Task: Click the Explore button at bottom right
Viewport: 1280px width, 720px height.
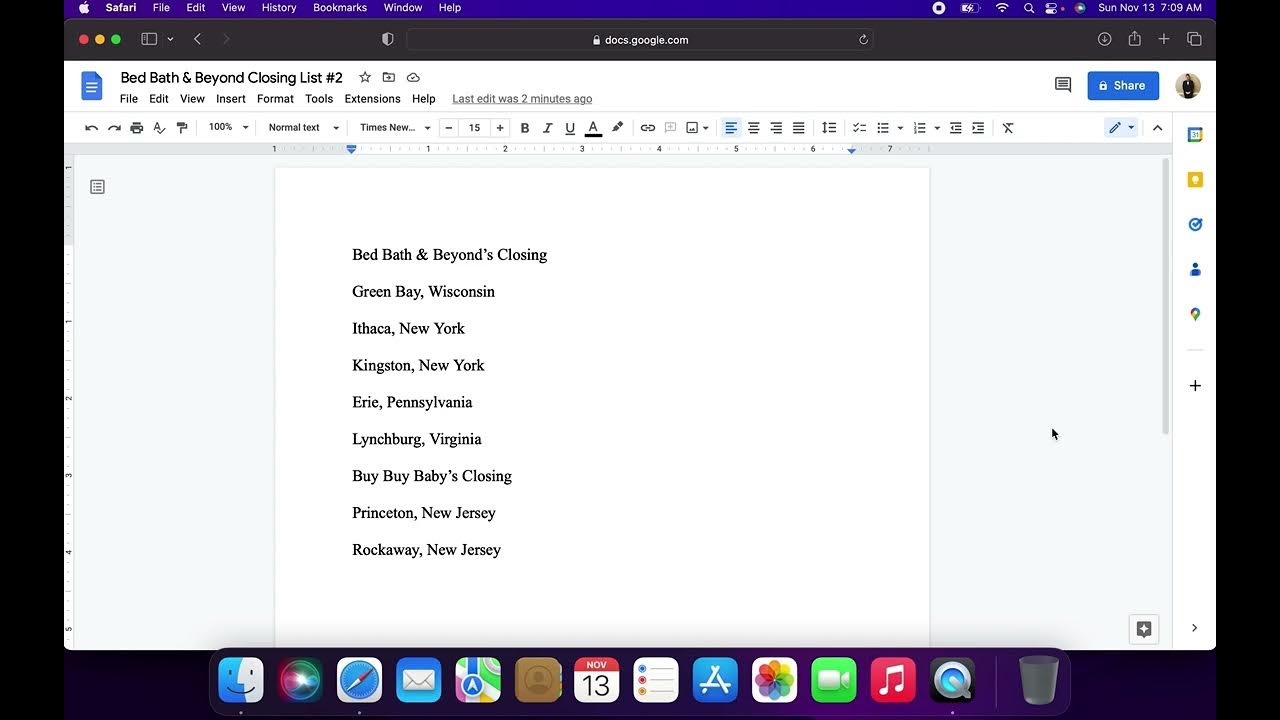Action: coord(1144,629)
